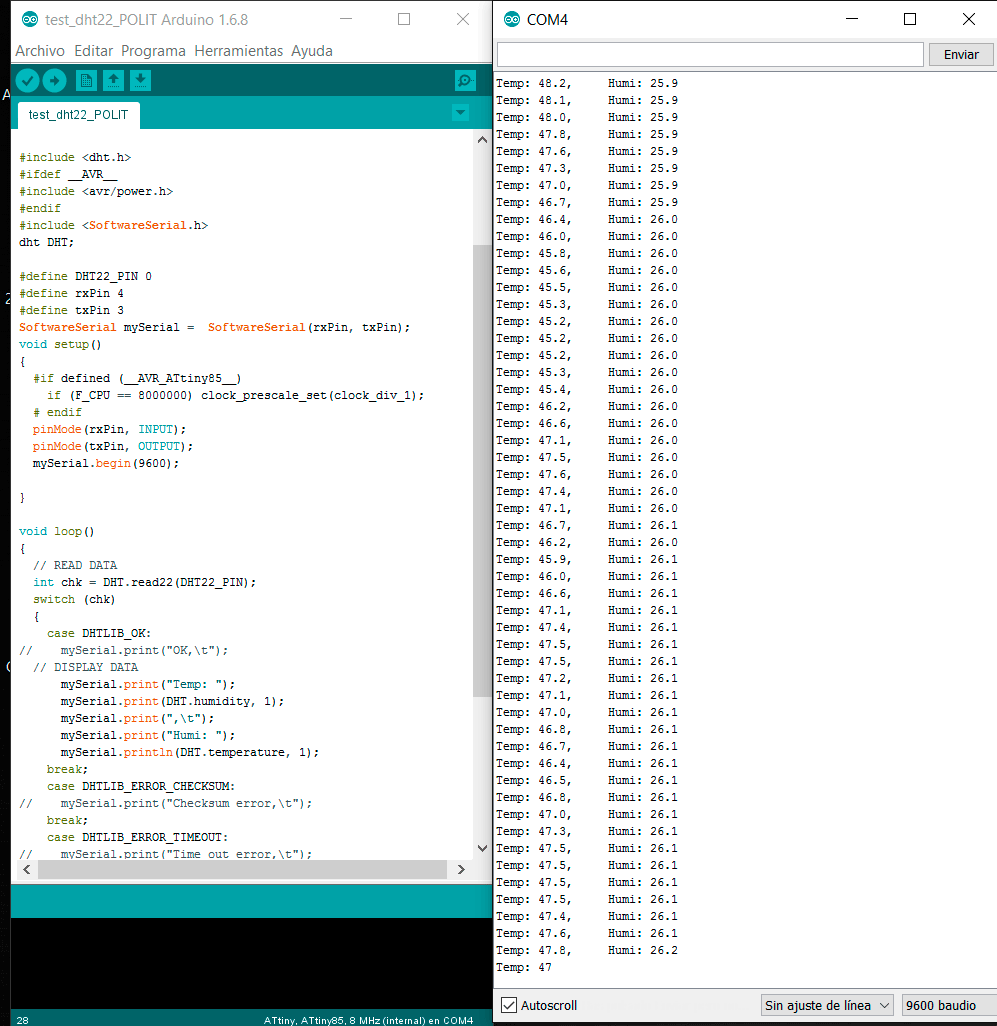The height and width of the screenshot is (1026, 997).
Task: Click code line 'case DHTLIB_ERROR_TIMEOUT:'
Action: click(x=137, y=838)
